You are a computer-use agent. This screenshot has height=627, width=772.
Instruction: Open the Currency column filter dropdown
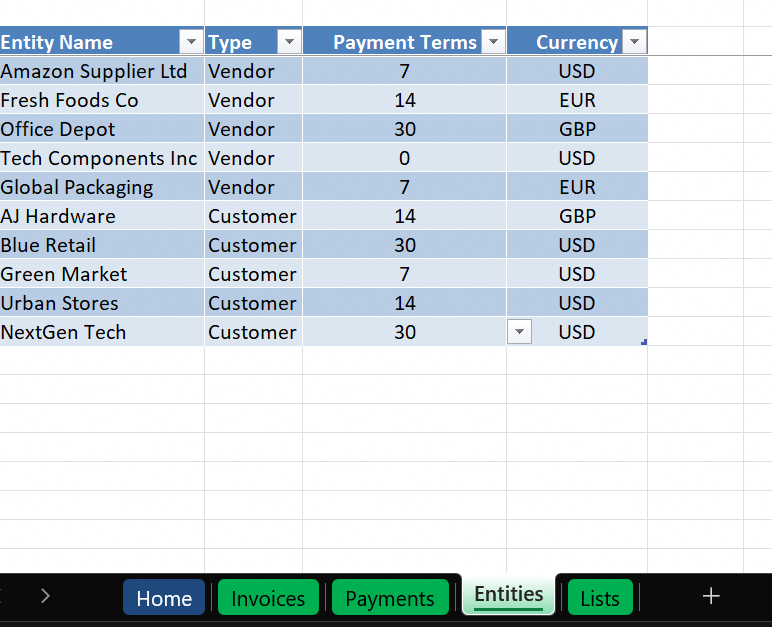(634, 42)
